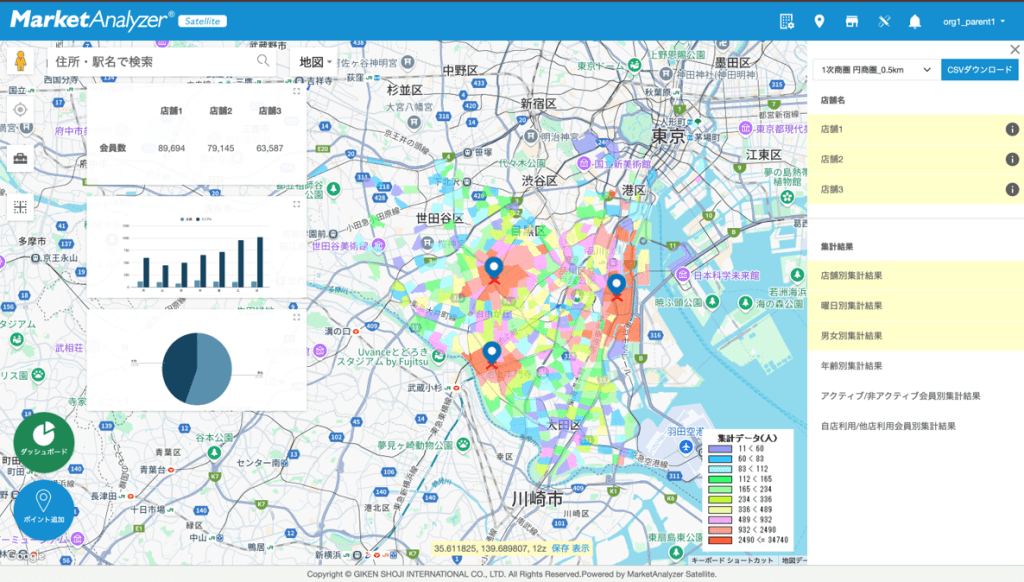Click the current location target icon
The width and height of the screenshot is (1024, 582).
click(x=20, y=110)
